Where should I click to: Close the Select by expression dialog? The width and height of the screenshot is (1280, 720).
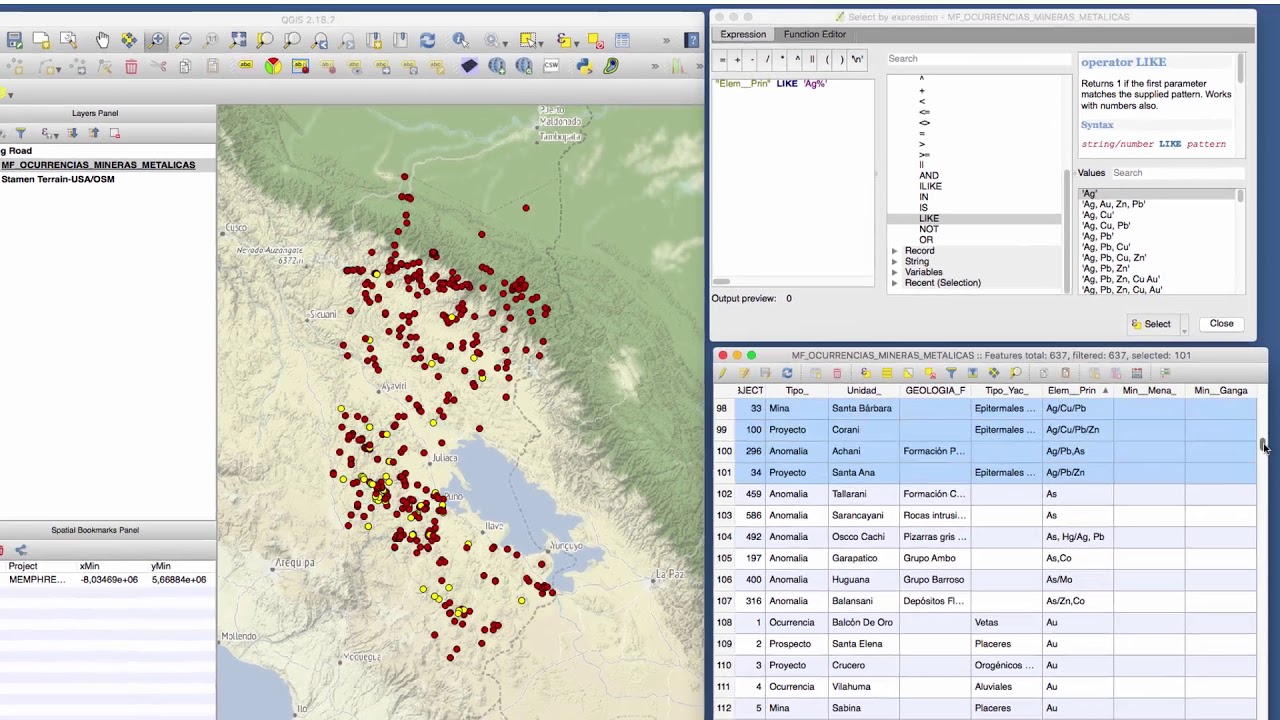pos(1221,324)
